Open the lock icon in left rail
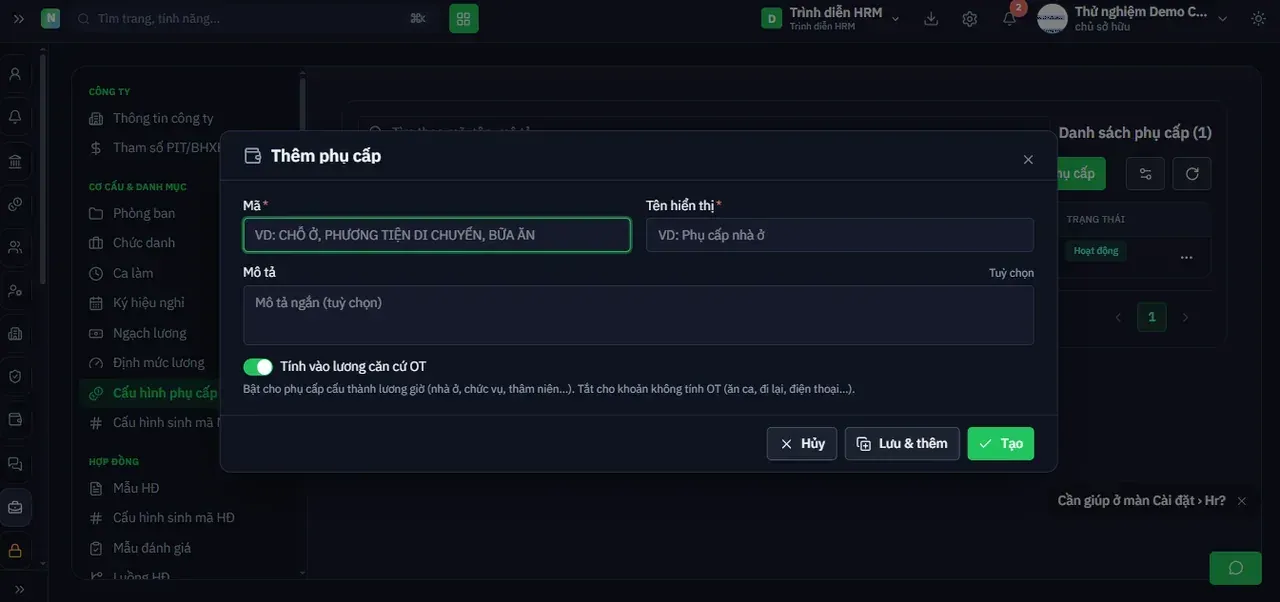 pyautogui.click(x=15, y=550)
